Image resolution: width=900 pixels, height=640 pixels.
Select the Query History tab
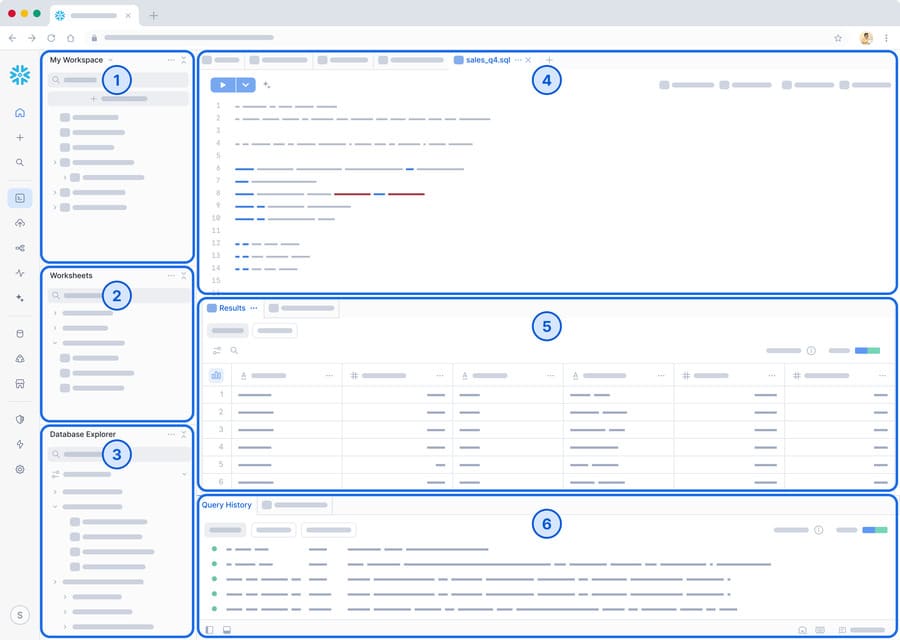(226, 505)
